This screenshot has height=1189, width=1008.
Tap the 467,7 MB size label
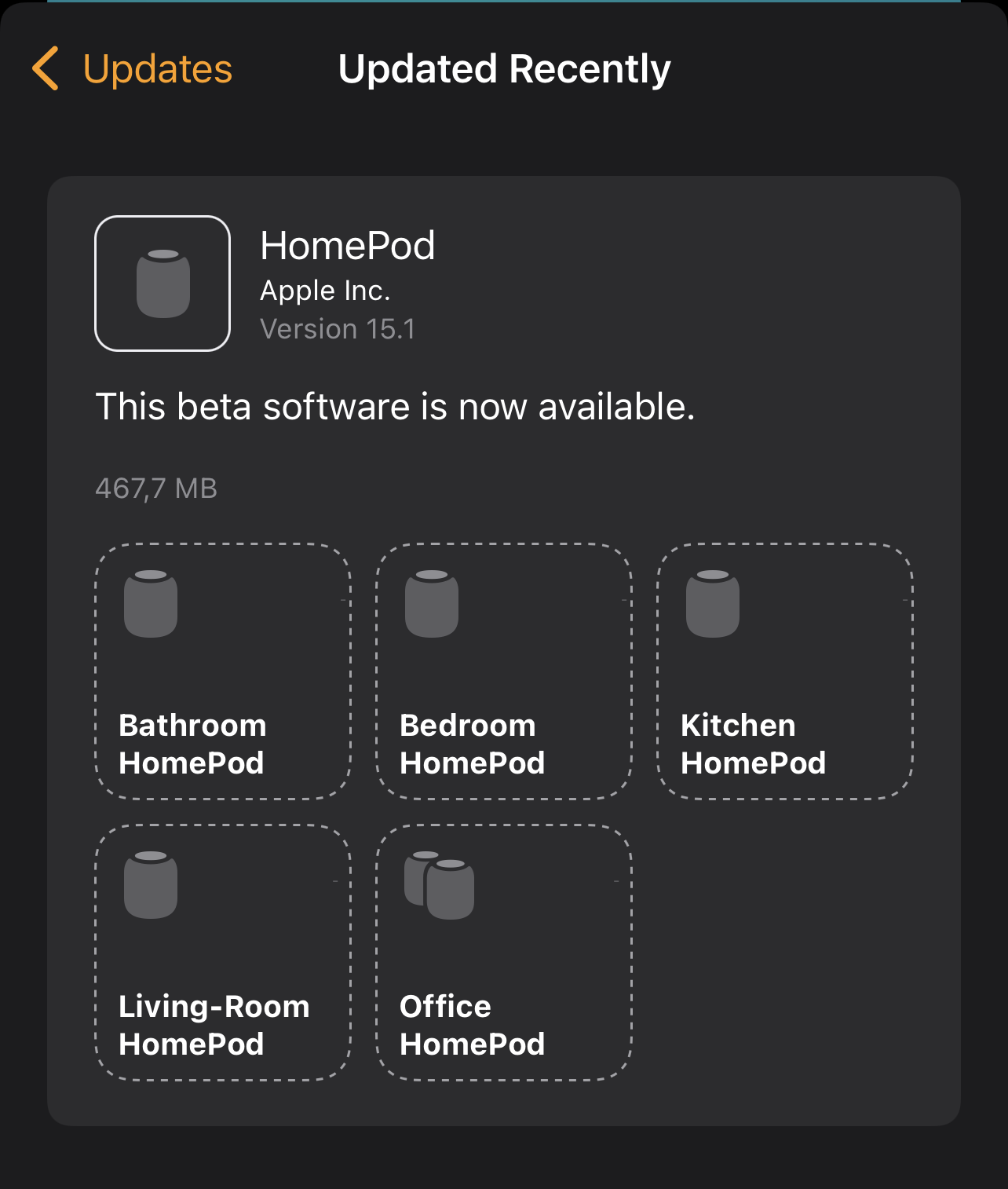click(156, 488)
